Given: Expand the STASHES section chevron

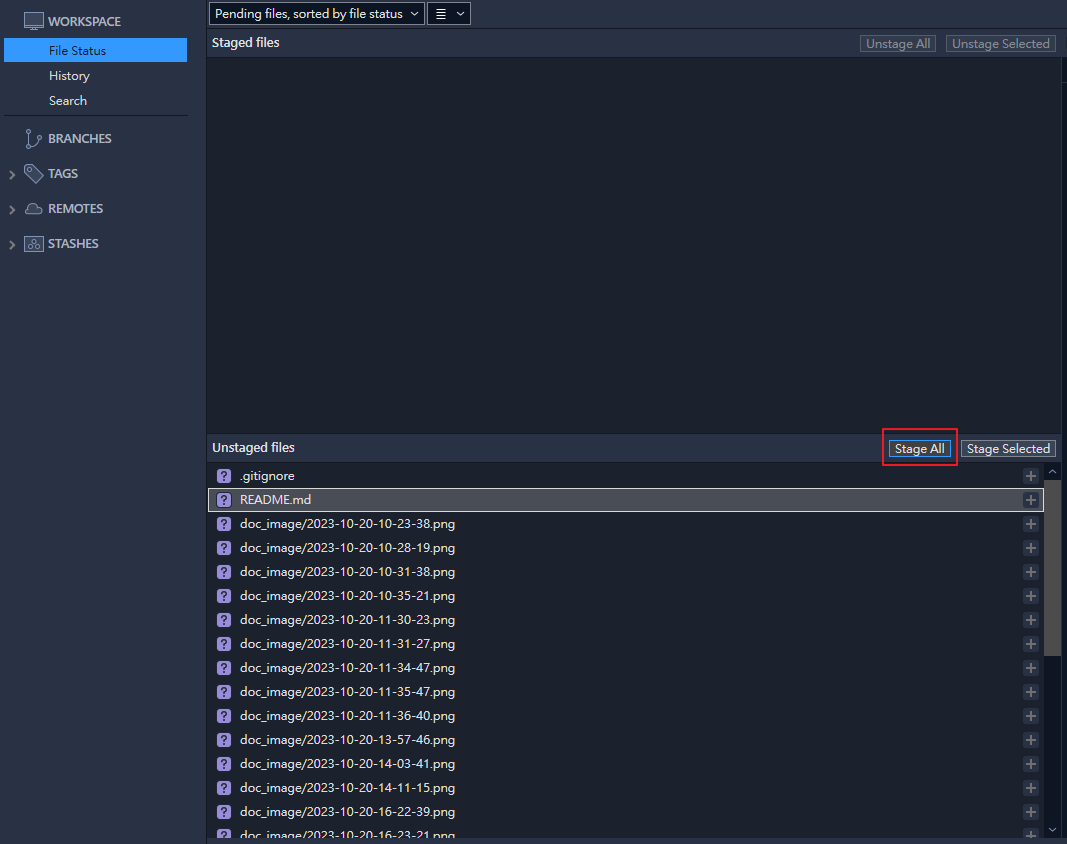Looking at the screenshot, I should 12,245.
